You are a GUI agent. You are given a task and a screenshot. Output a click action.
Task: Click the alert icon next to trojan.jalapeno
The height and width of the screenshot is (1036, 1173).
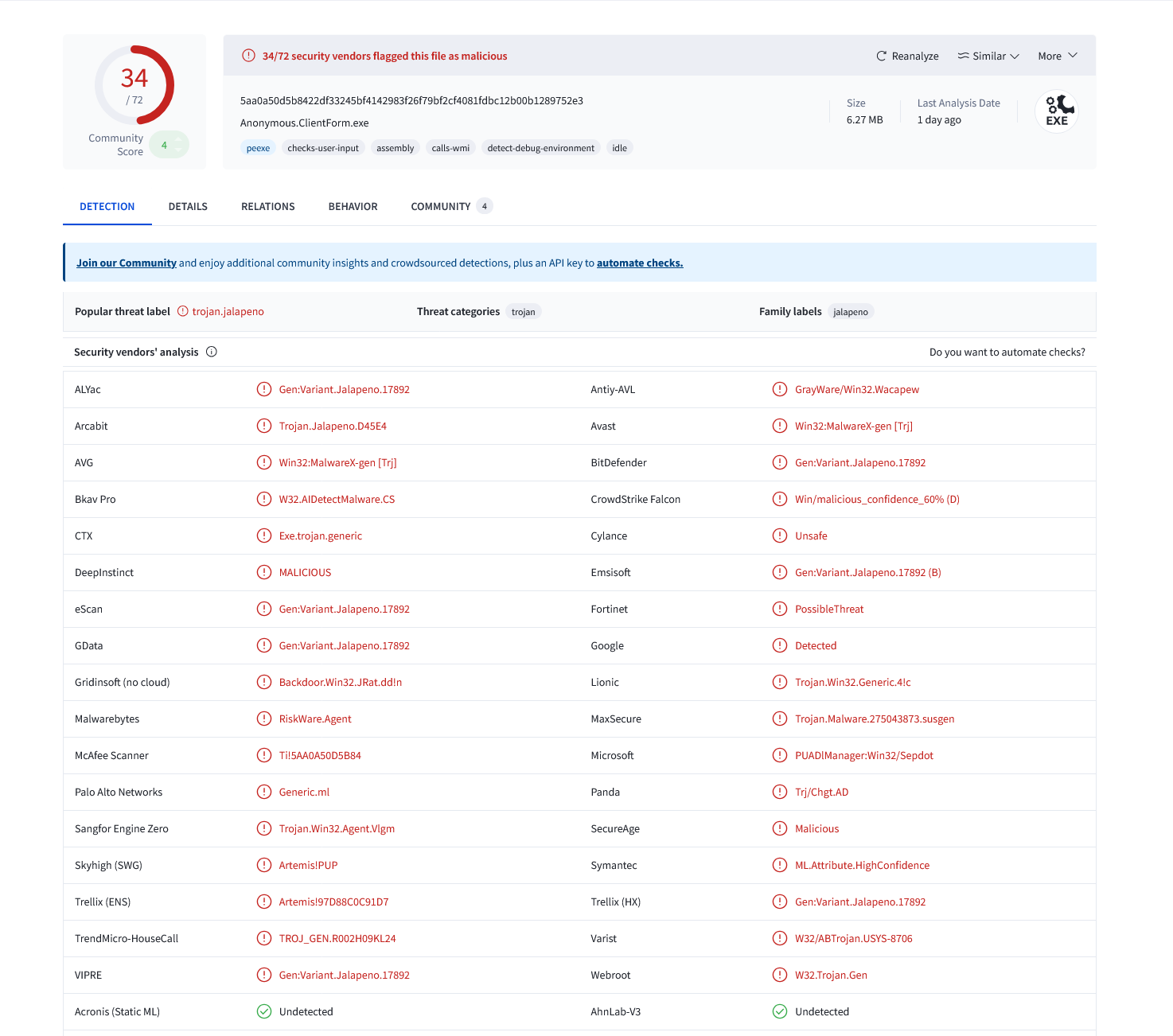click(183, 311)
